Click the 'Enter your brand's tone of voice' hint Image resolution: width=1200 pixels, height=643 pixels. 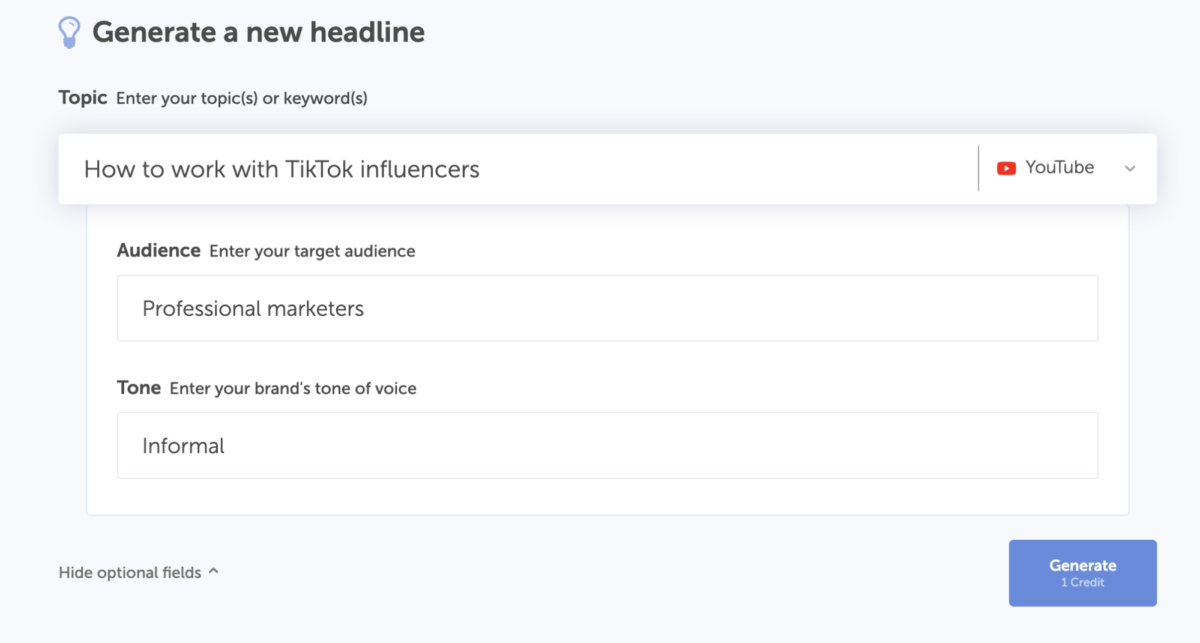[293, 389]
